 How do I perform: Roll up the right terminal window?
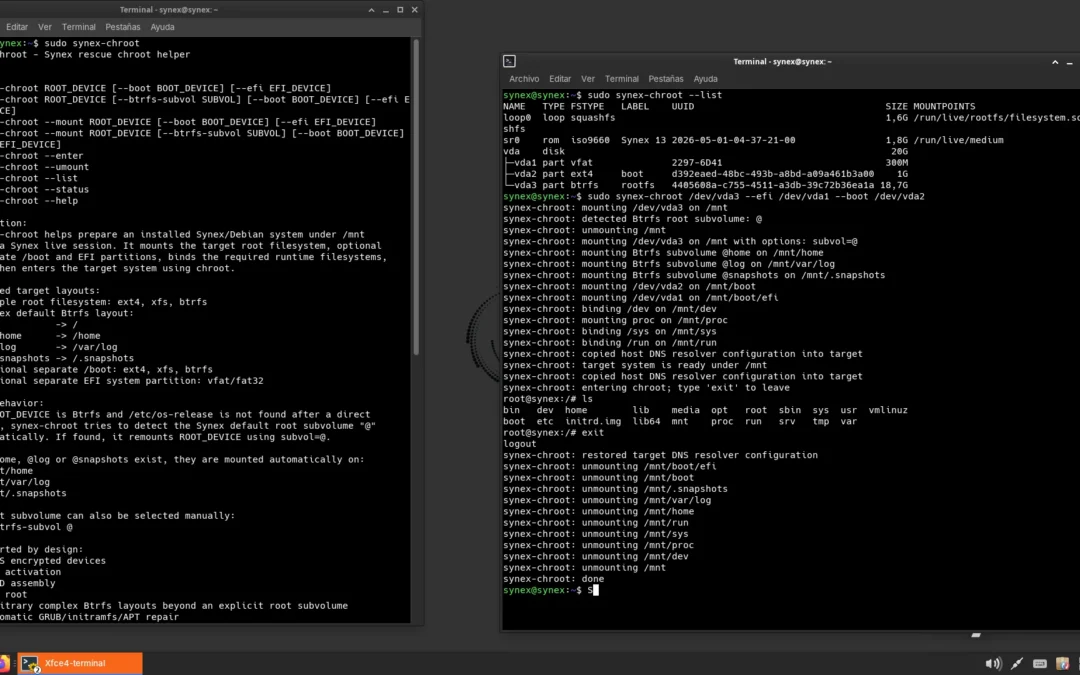[x=1055, y=62]
